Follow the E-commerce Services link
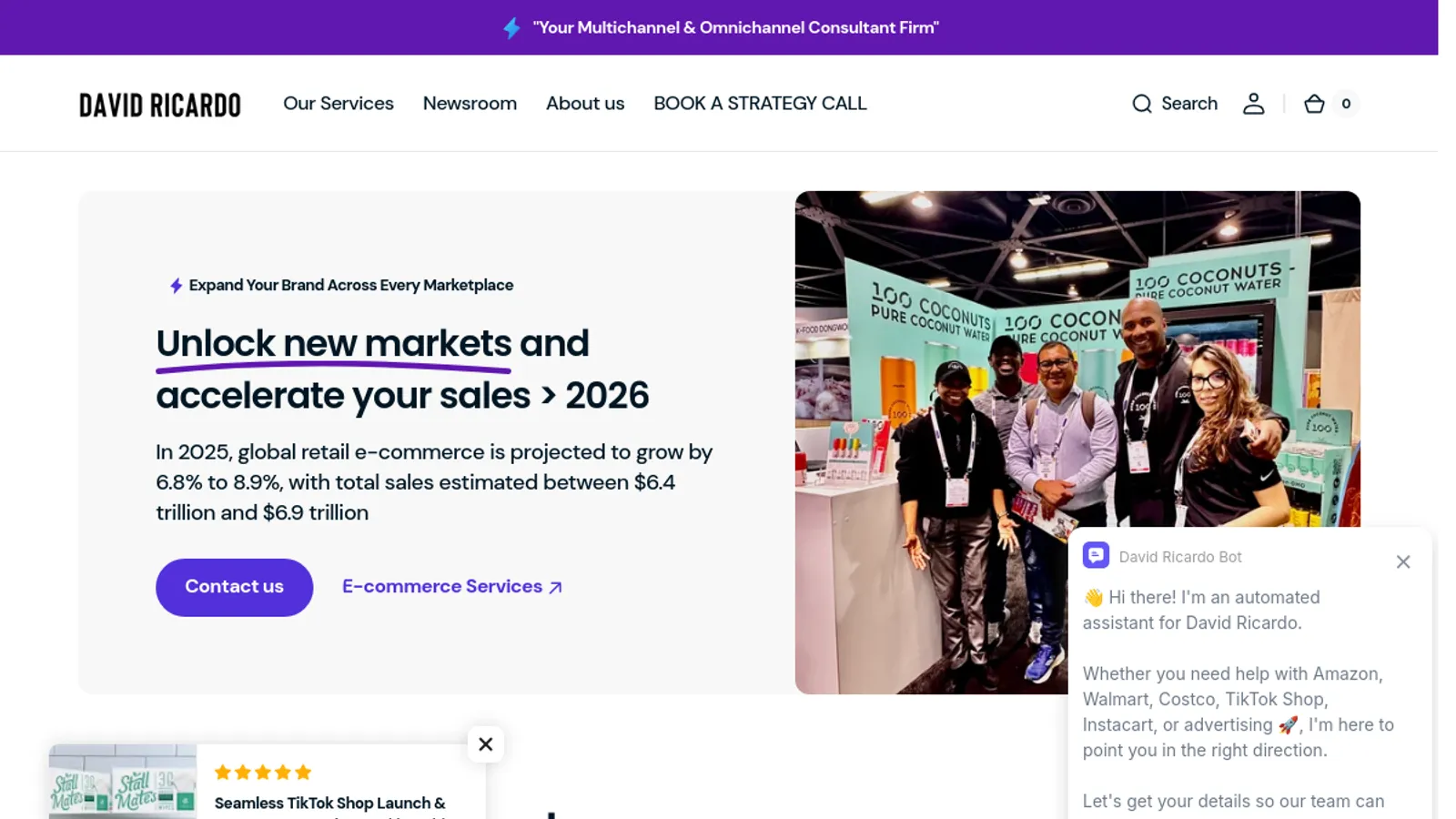Image resolution: width=1456 pixels, height=819 pixels. click(452, 587)
